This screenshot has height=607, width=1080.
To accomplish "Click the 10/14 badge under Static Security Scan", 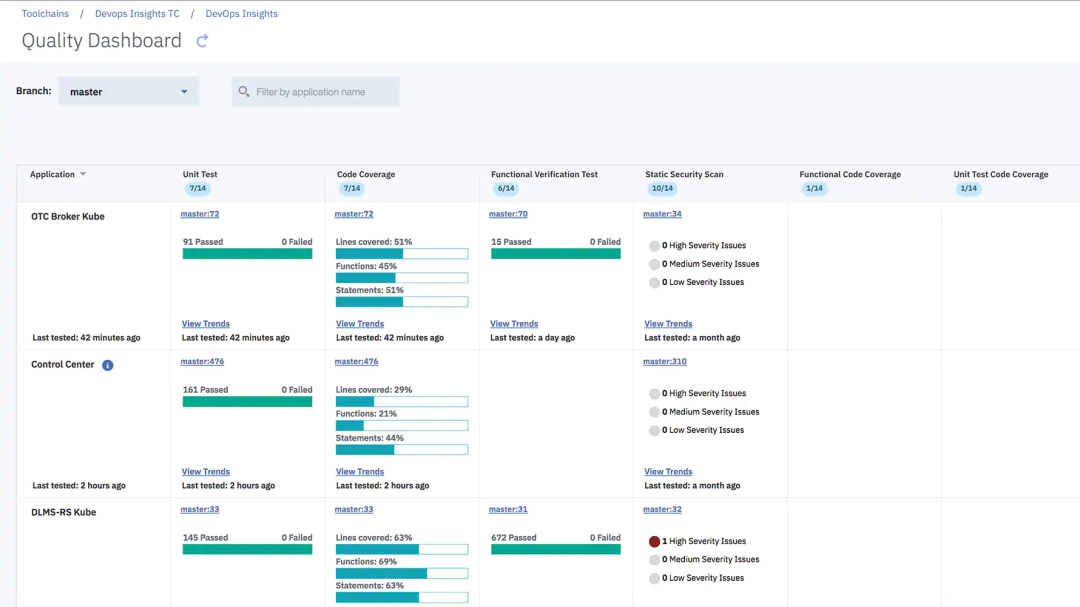I will 661,189.
